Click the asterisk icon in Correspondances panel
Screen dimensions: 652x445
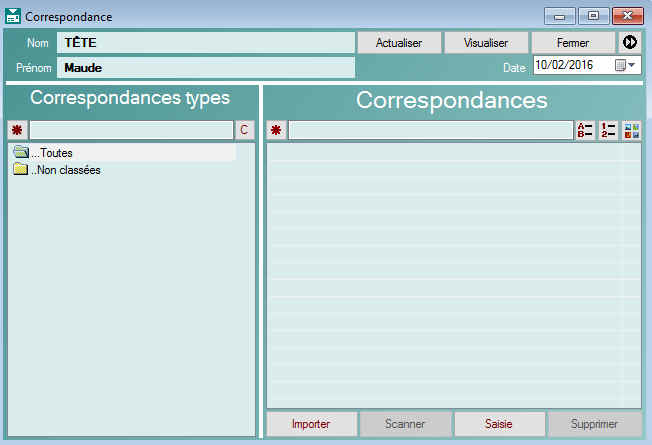276,131
